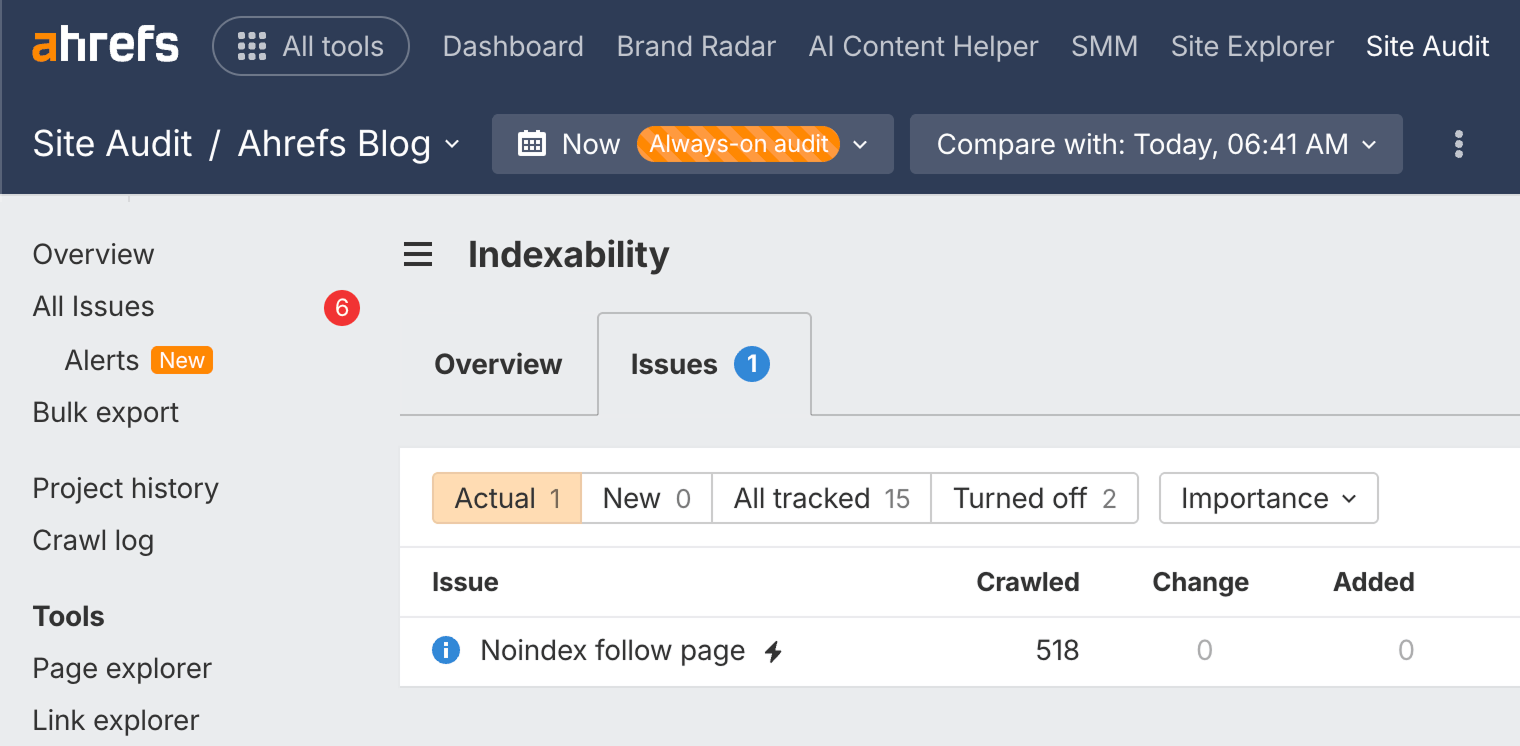Open the All tools grid icon
The image size is (1520, 746).
[x=252, y=45]
